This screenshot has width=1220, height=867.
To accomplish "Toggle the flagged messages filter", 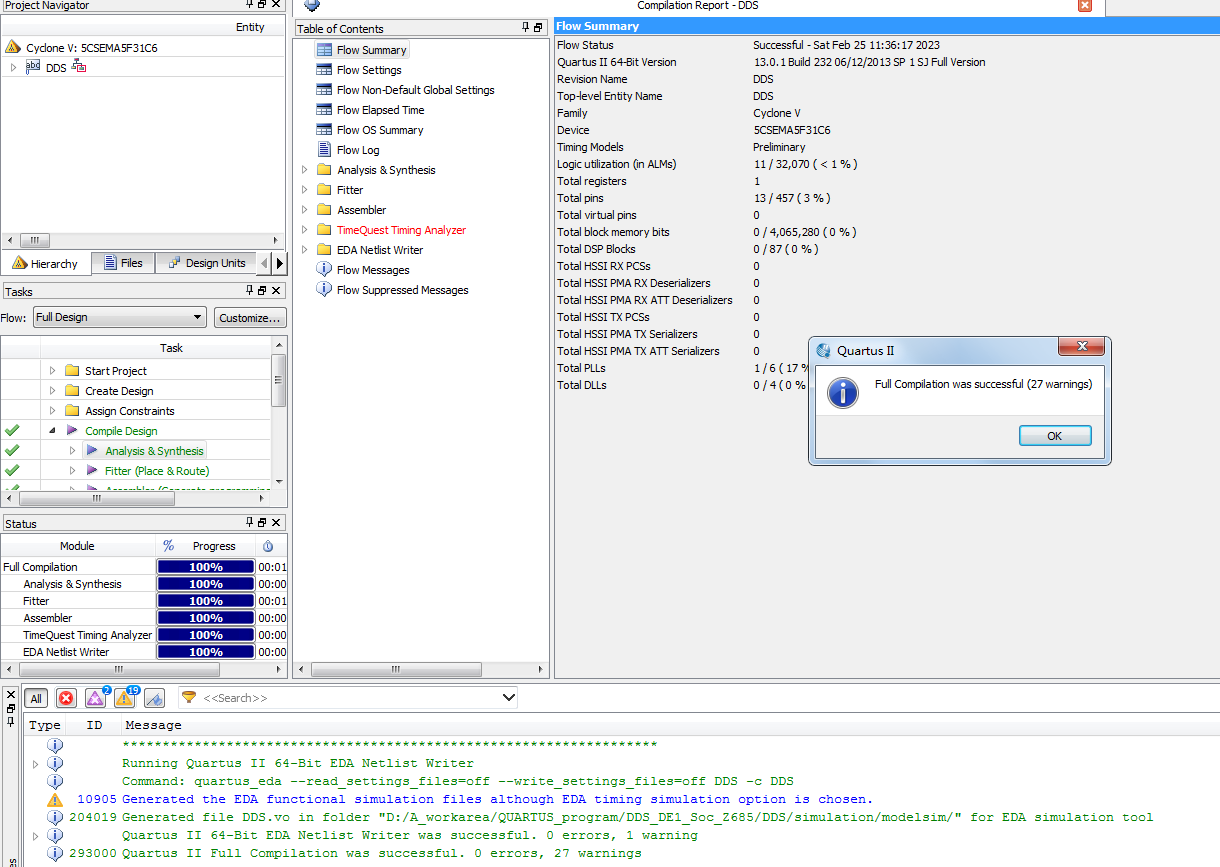I will point(154,698).
